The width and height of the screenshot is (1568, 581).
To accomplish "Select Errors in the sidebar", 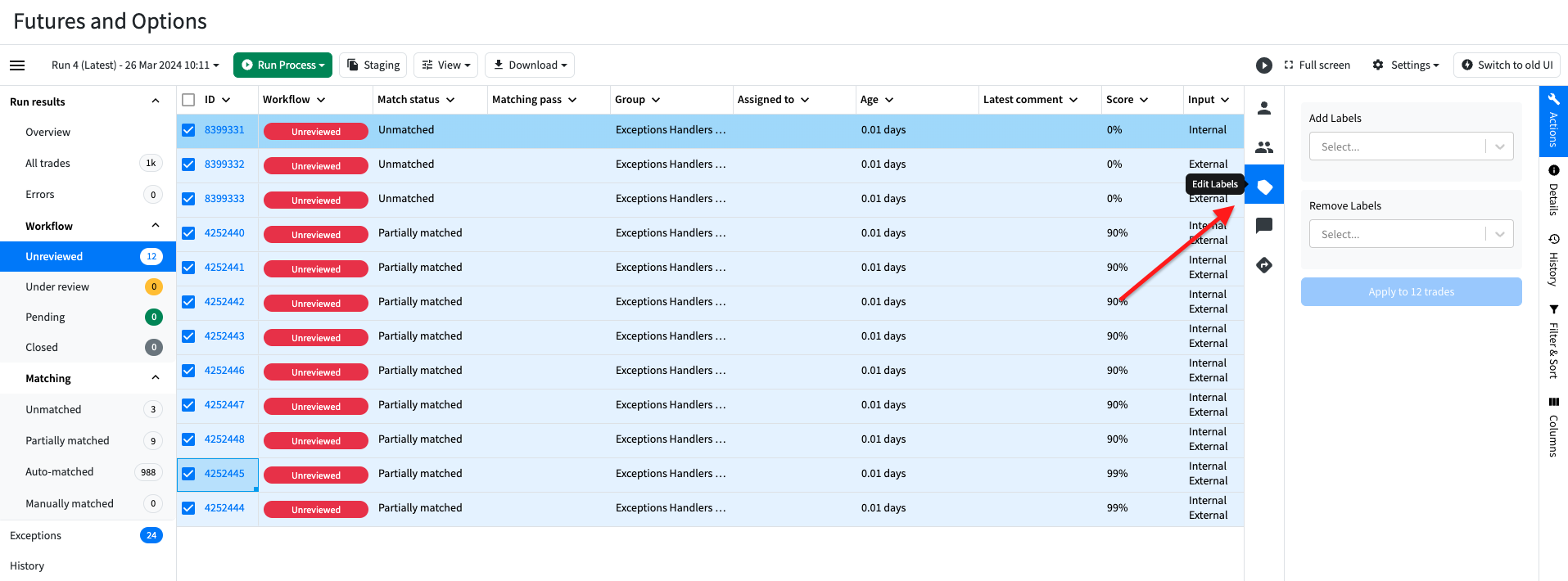I will point(88,194).
